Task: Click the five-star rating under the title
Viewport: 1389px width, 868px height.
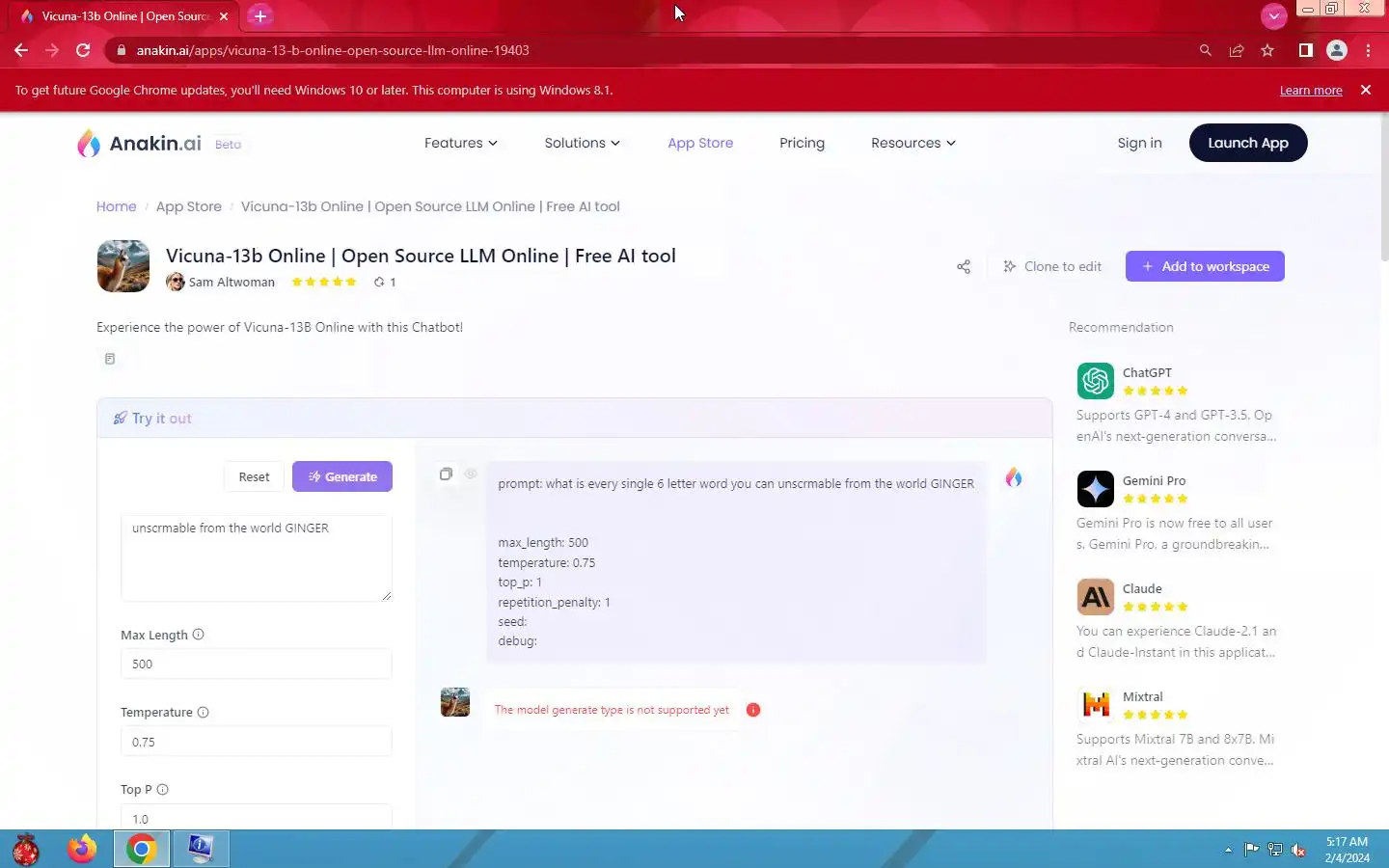Action: 324,282
